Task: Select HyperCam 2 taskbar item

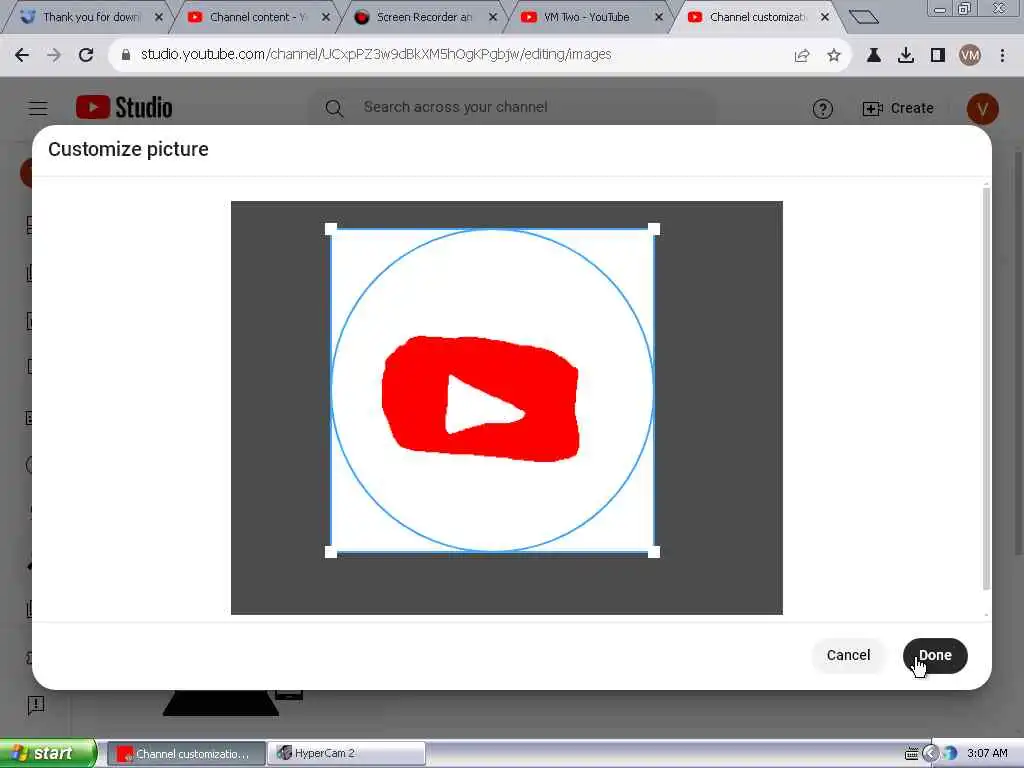Action: tap(347, 754)
